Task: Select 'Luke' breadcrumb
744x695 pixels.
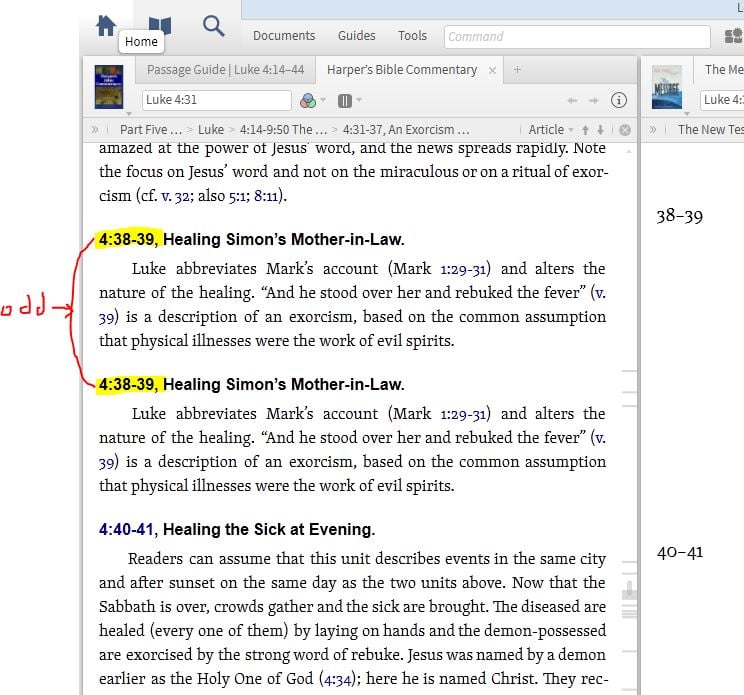Action: point(211,130)
